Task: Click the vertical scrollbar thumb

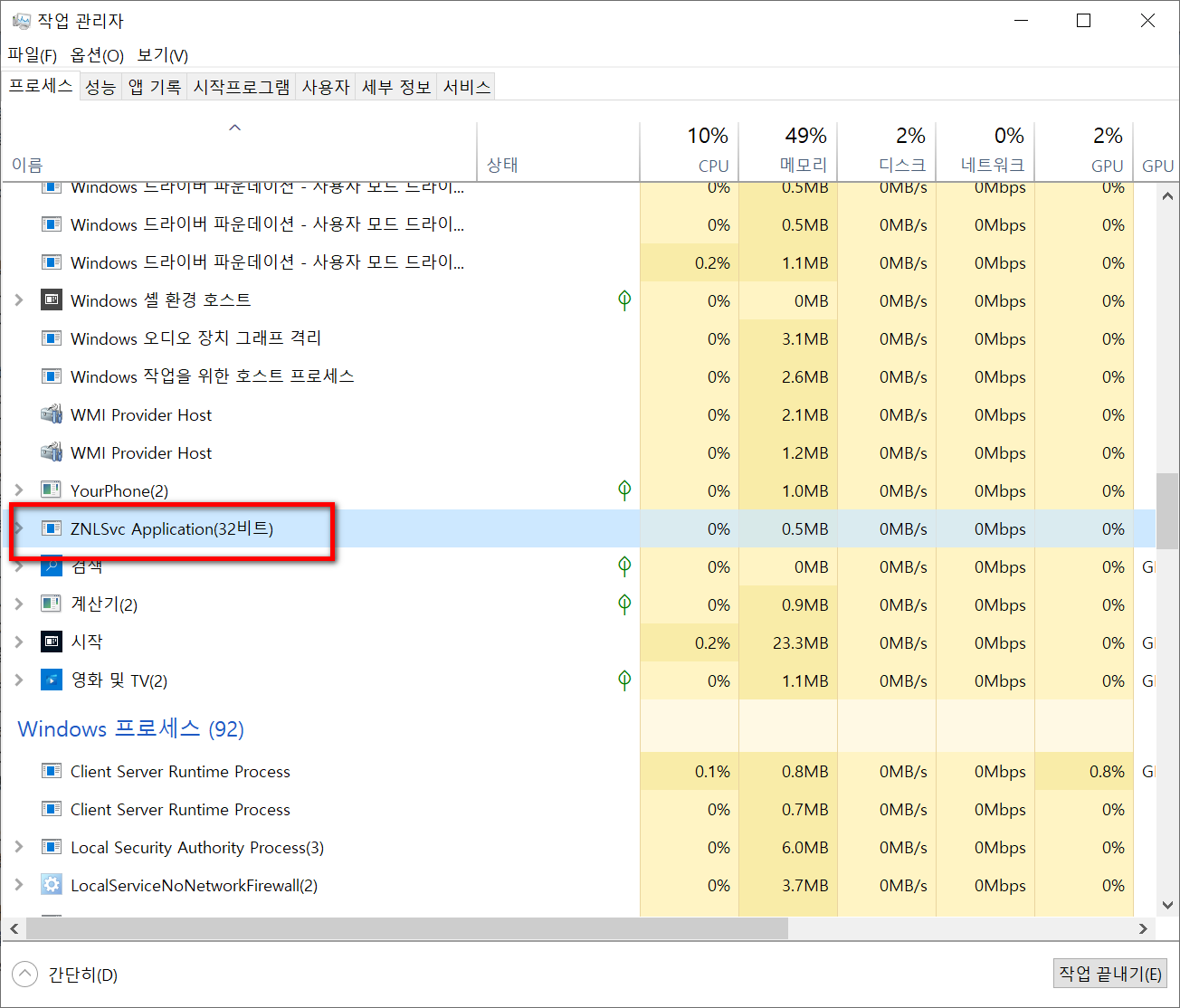Action: (x=1167, y=509)
